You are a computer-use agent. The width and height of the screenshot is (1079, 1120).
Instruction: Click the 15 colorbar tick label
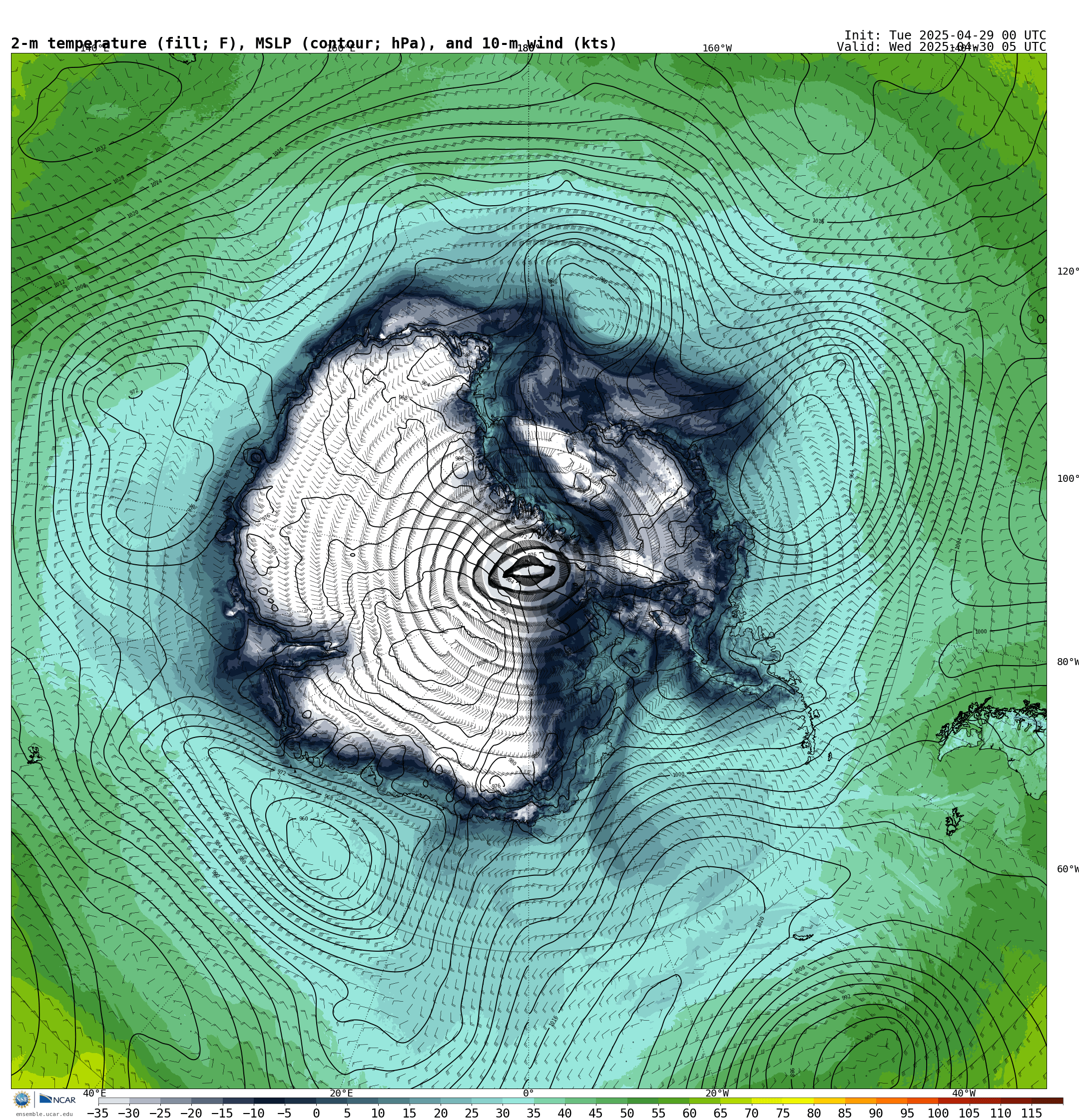pos(409,1113)
